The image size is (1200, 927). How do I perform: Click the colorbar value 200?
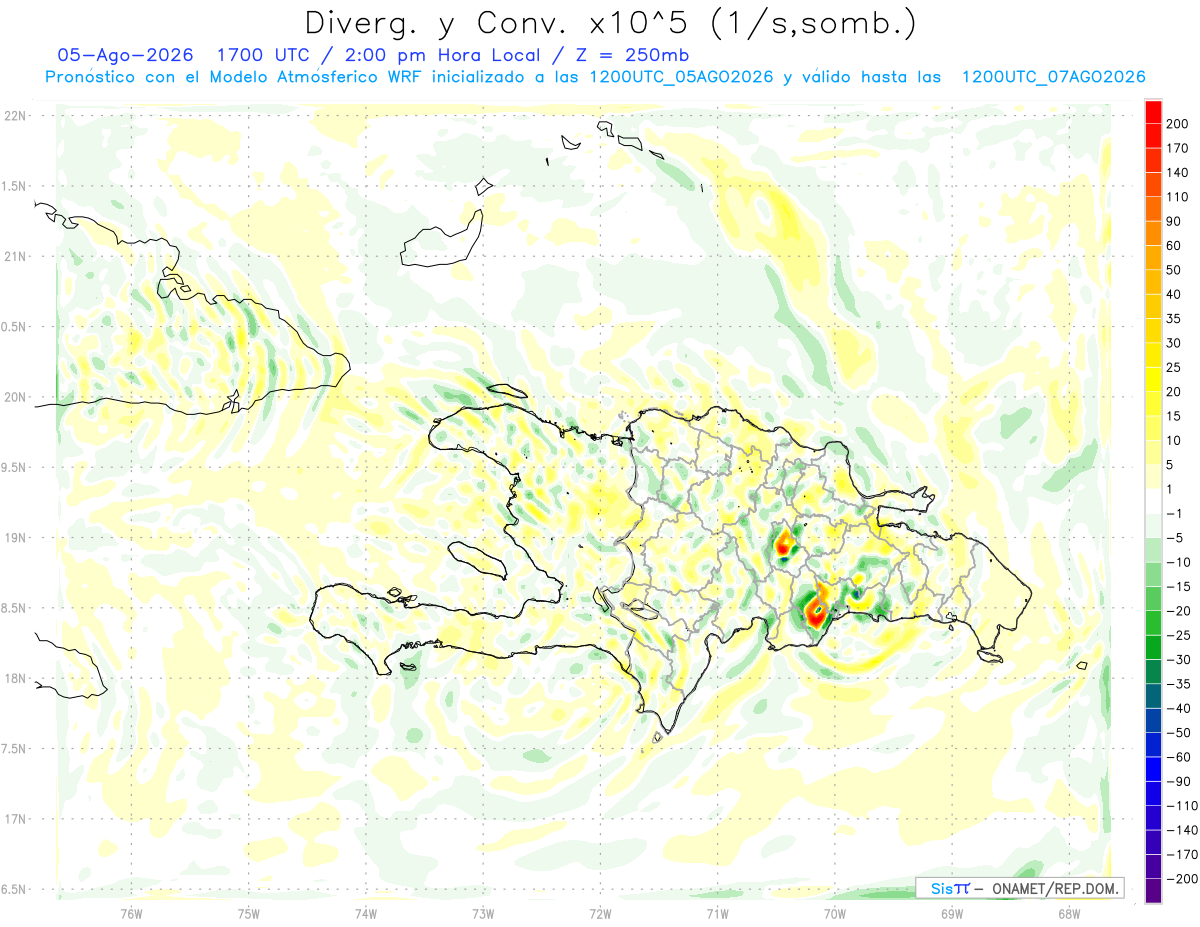(x=1177, y=124)
